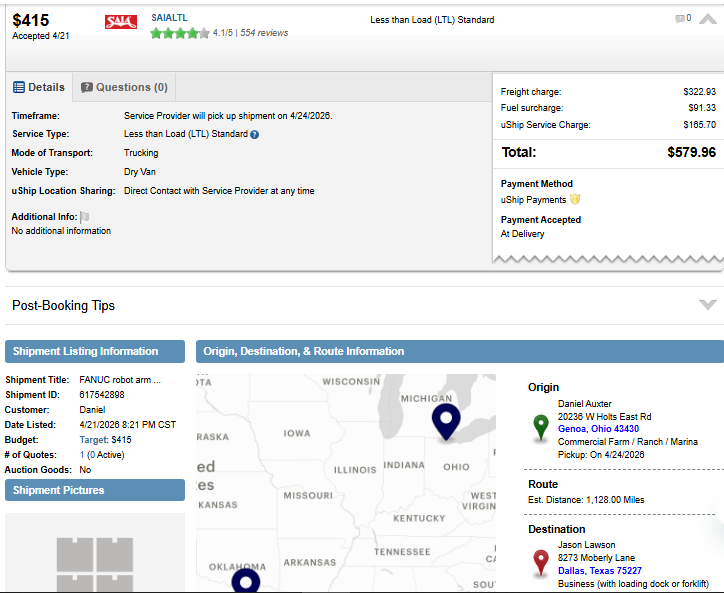The height and width of the screenshot is (593, 724).
Task: Click the destination contact name Jason Lawson
Action: click(x=586, y=545)
